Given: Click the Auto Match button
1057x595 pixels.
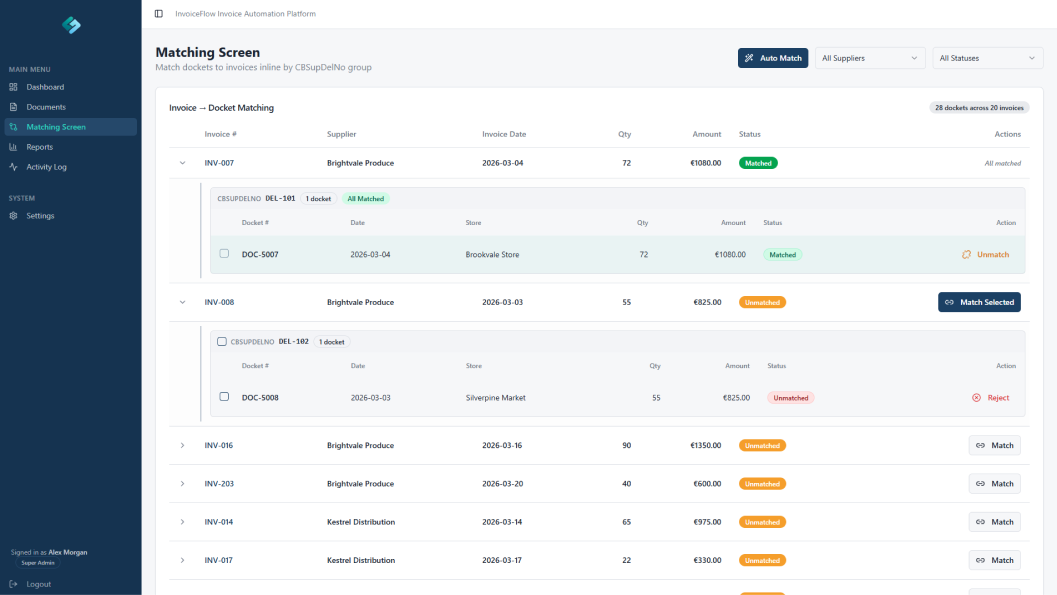Looking at the screenshot, I should 773,58.
